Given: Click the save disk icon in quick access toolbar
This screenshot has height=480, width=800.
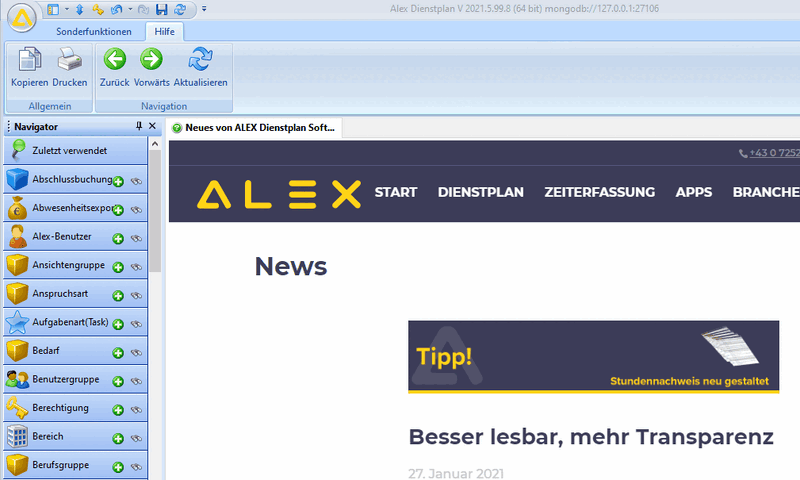Looking at the screenshot, I should (x=161, y=9).
